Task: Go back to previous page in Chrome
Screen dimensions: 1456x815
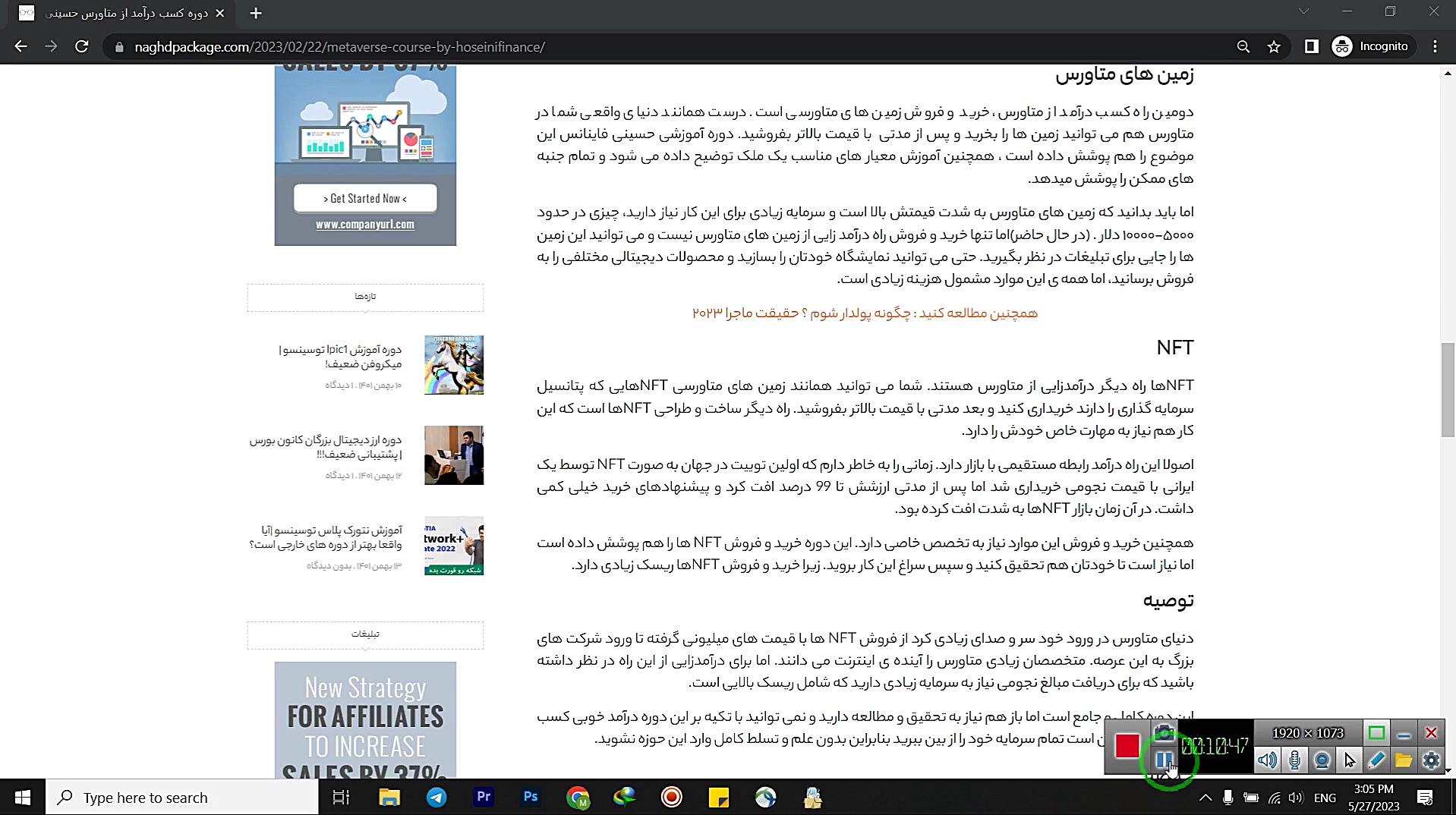Action: click(20, 46)
